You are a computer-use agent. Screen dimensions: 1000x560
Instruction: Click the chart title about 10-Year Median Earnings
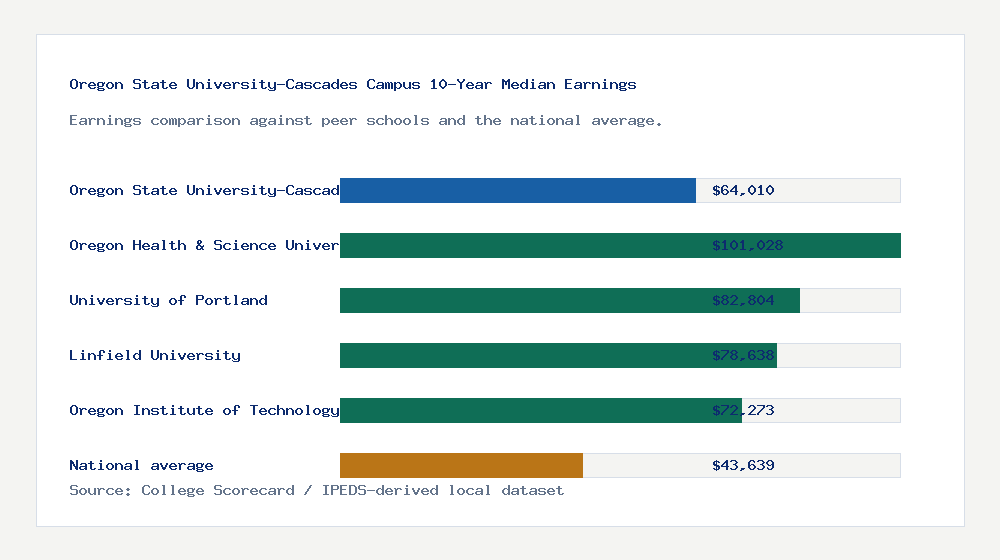click(x=353, y=84)
